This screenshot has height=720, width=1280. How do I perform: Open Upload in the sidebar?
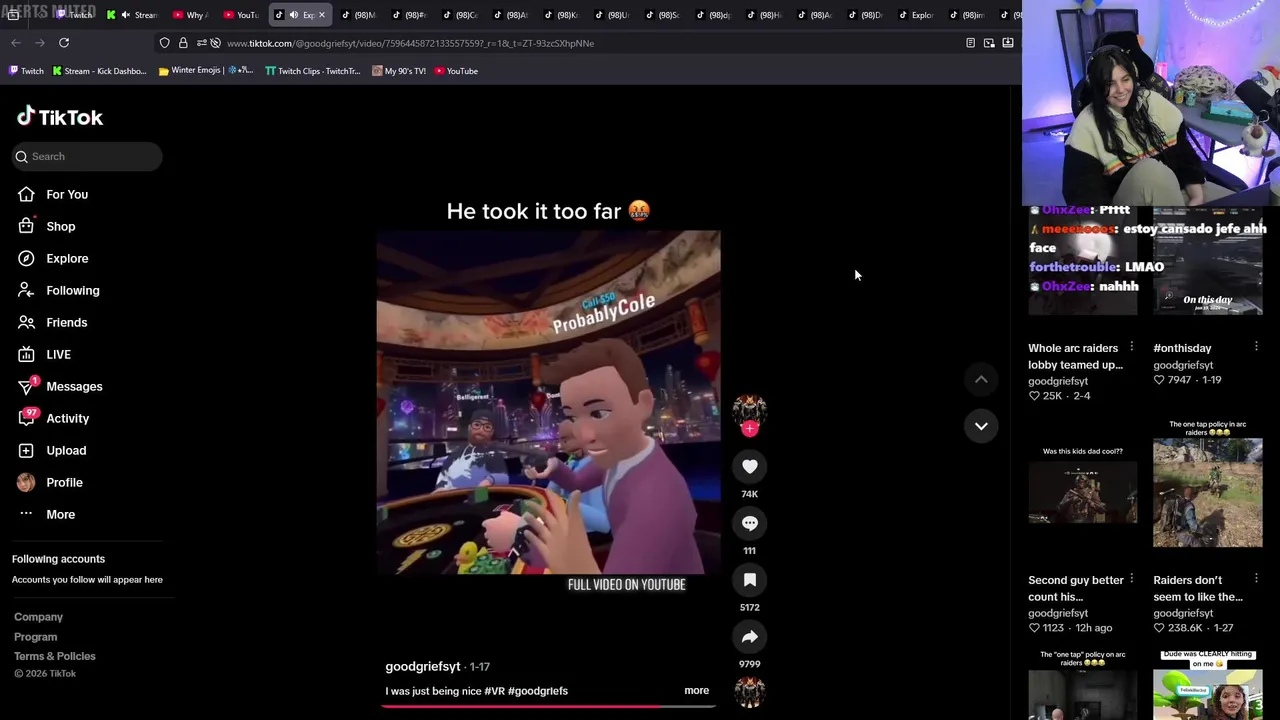[66, 450]
